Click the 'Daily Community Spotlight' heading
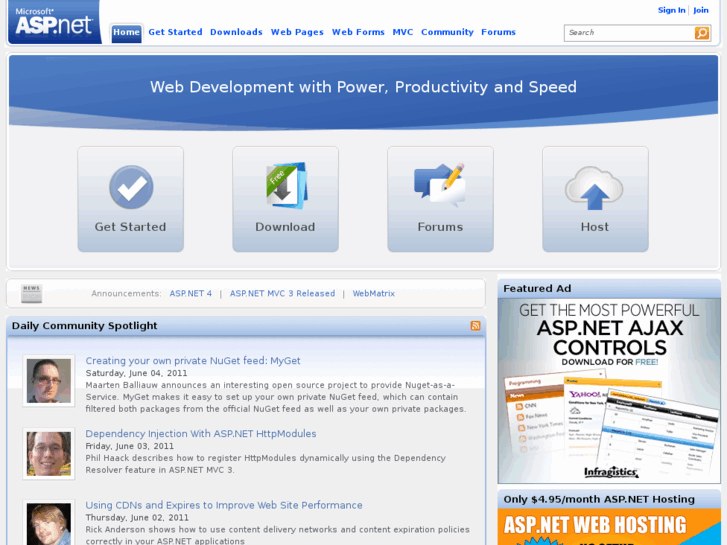Screen dimensions: 727x545 click(84, 326)
